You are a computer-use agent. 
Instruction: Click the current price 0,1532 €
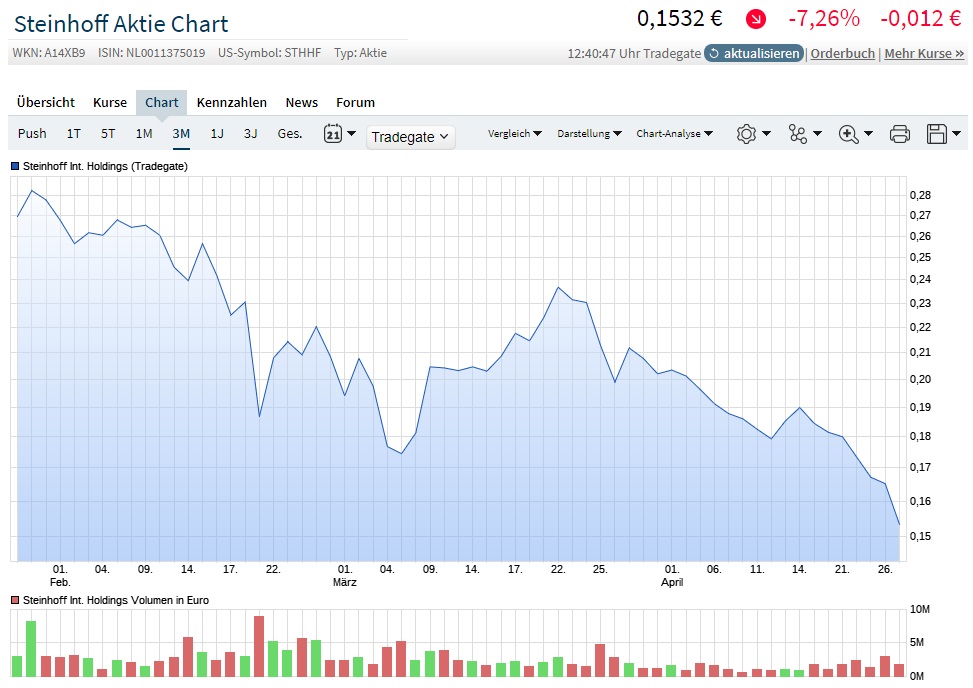pos(679,19)
